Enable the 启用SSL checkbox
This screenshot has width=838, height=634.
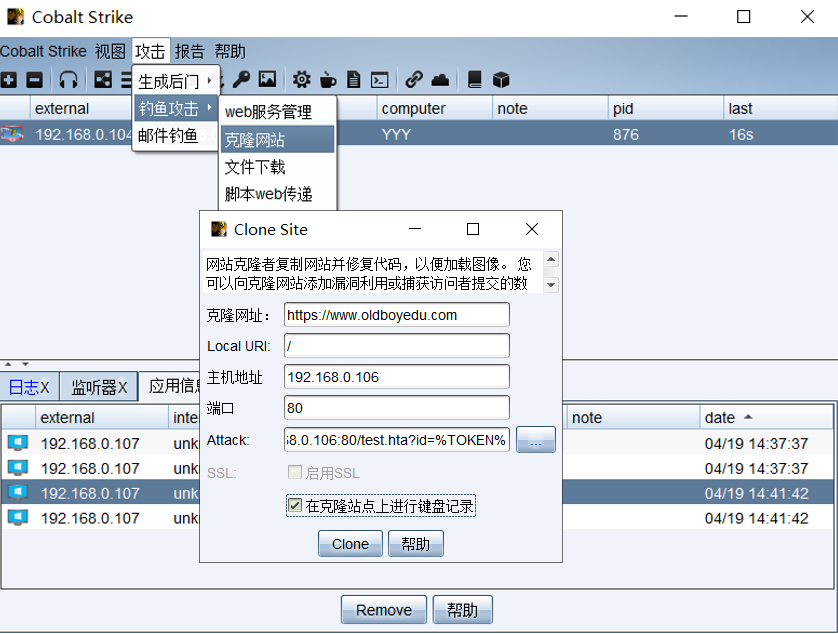295,473
